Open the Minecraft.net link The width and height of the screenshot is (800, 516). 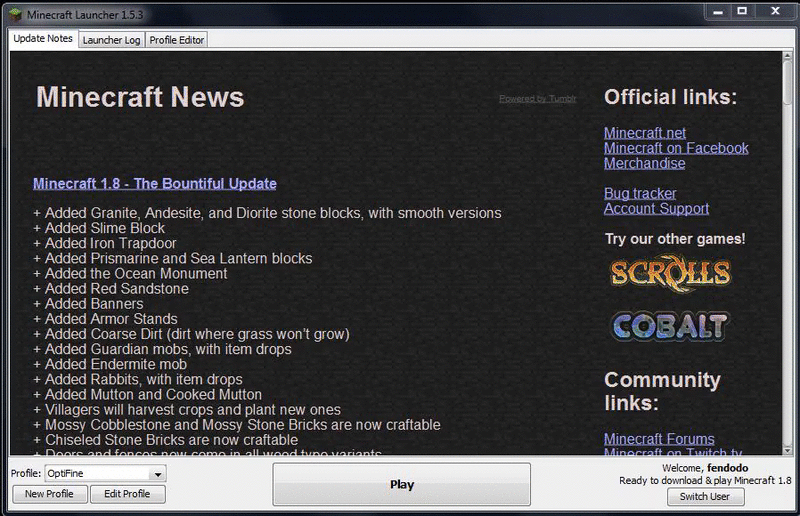645,133
